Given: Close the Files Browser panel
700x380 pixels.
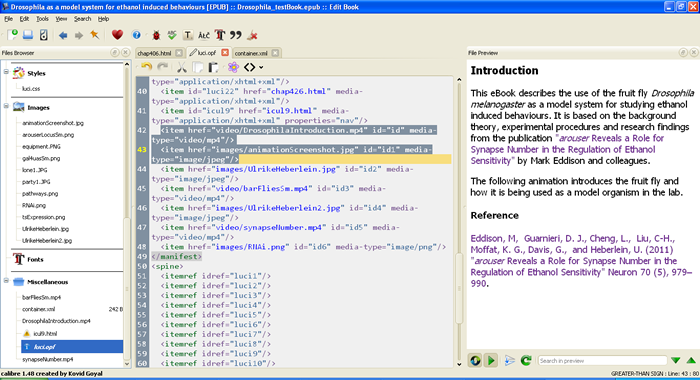Looking at the screenshot, I should (125, 53).
